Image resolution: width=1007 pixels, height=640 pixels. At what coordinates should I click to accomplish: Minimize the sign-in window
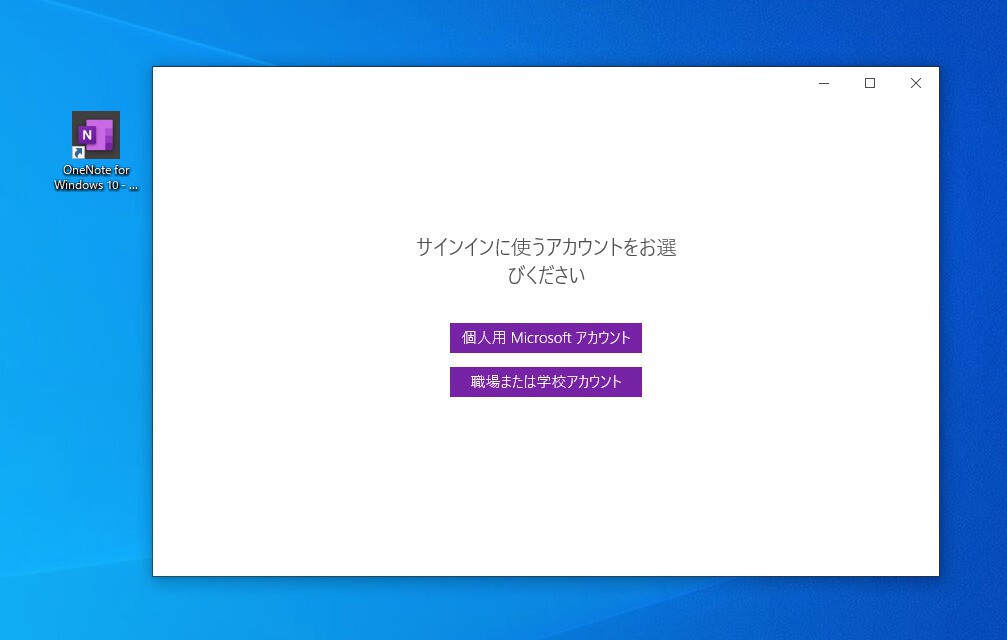pyautogui.click(x=824, y=83)
